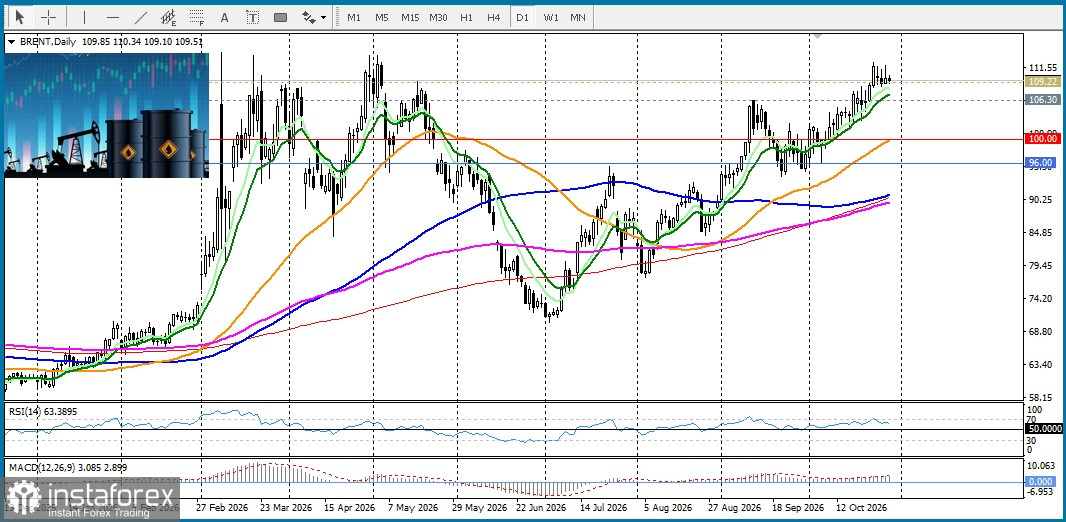The image size is (1066, 522).
Task: Click the 23 Mar 2026 date label
Action: tap(284, 508)
